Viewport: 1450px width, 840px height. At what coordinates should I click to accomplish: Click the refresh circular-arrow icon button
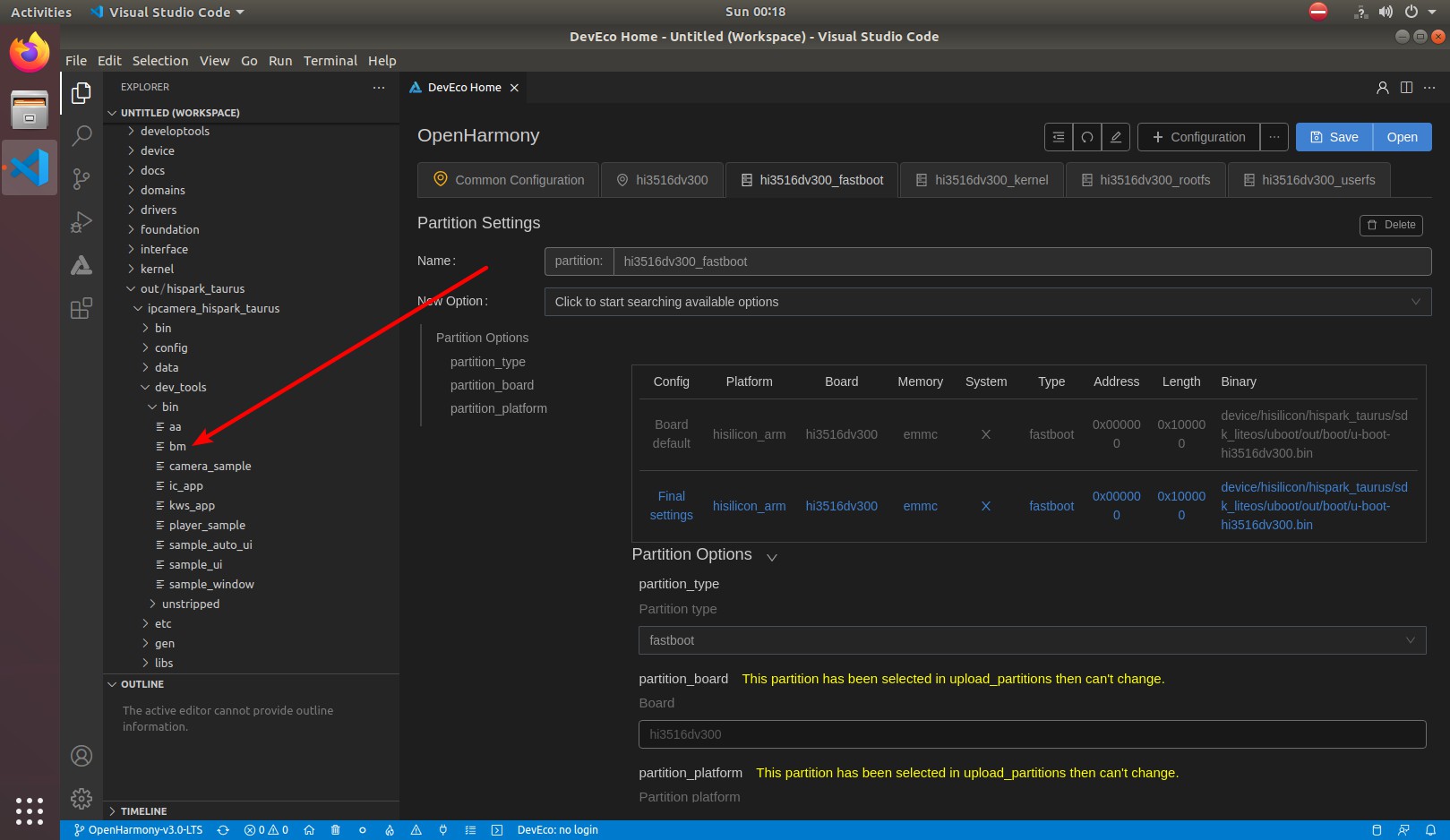coord(1087,137)
